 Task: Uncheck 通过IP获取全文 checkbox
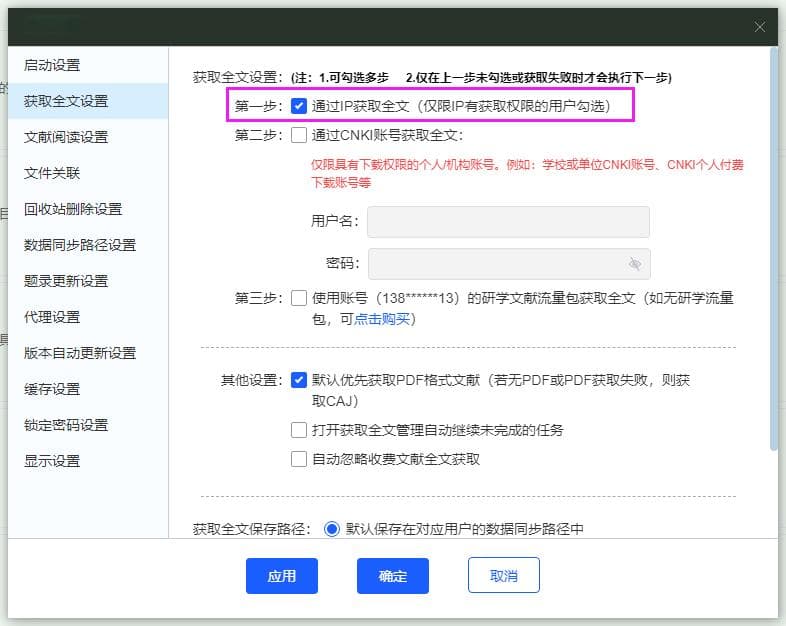(299, 106)
